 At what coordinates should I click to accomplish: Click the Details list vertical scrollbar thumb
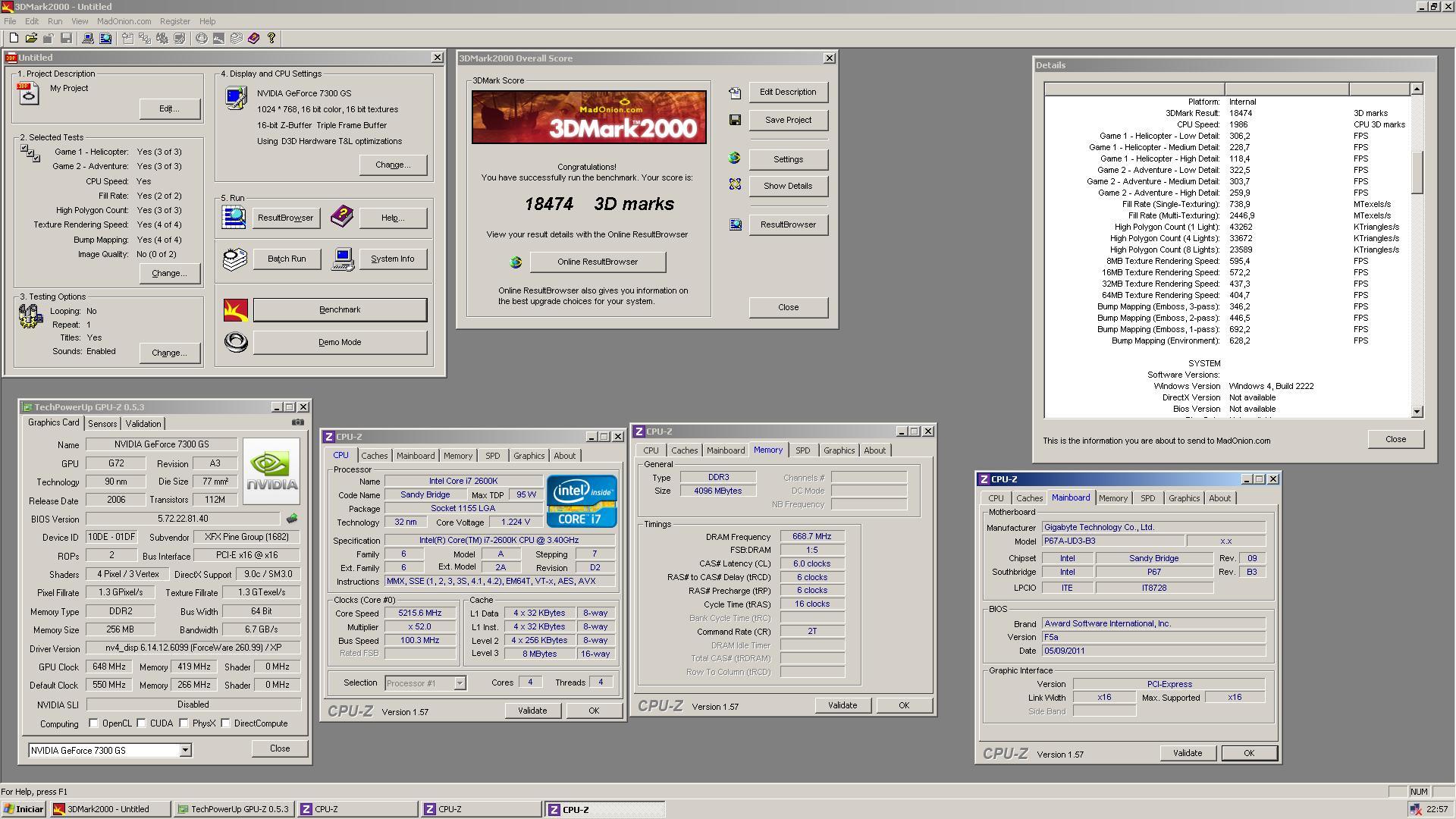1417,172
